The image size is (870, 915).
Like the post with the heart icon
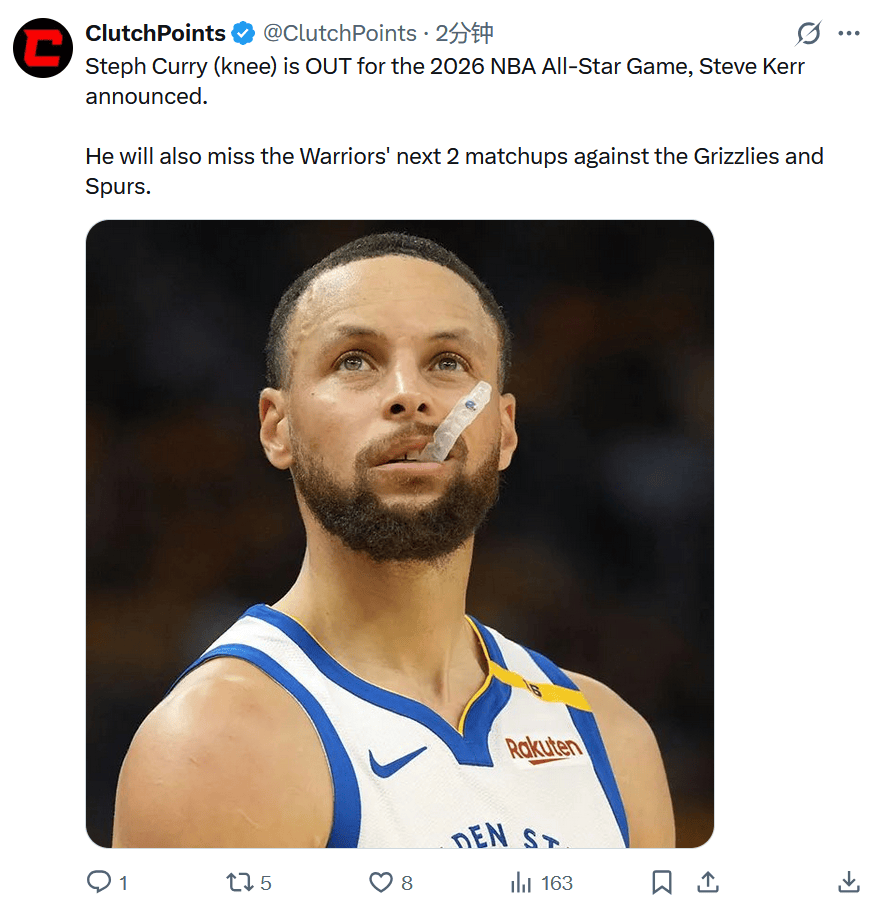(x=381, y=882)
